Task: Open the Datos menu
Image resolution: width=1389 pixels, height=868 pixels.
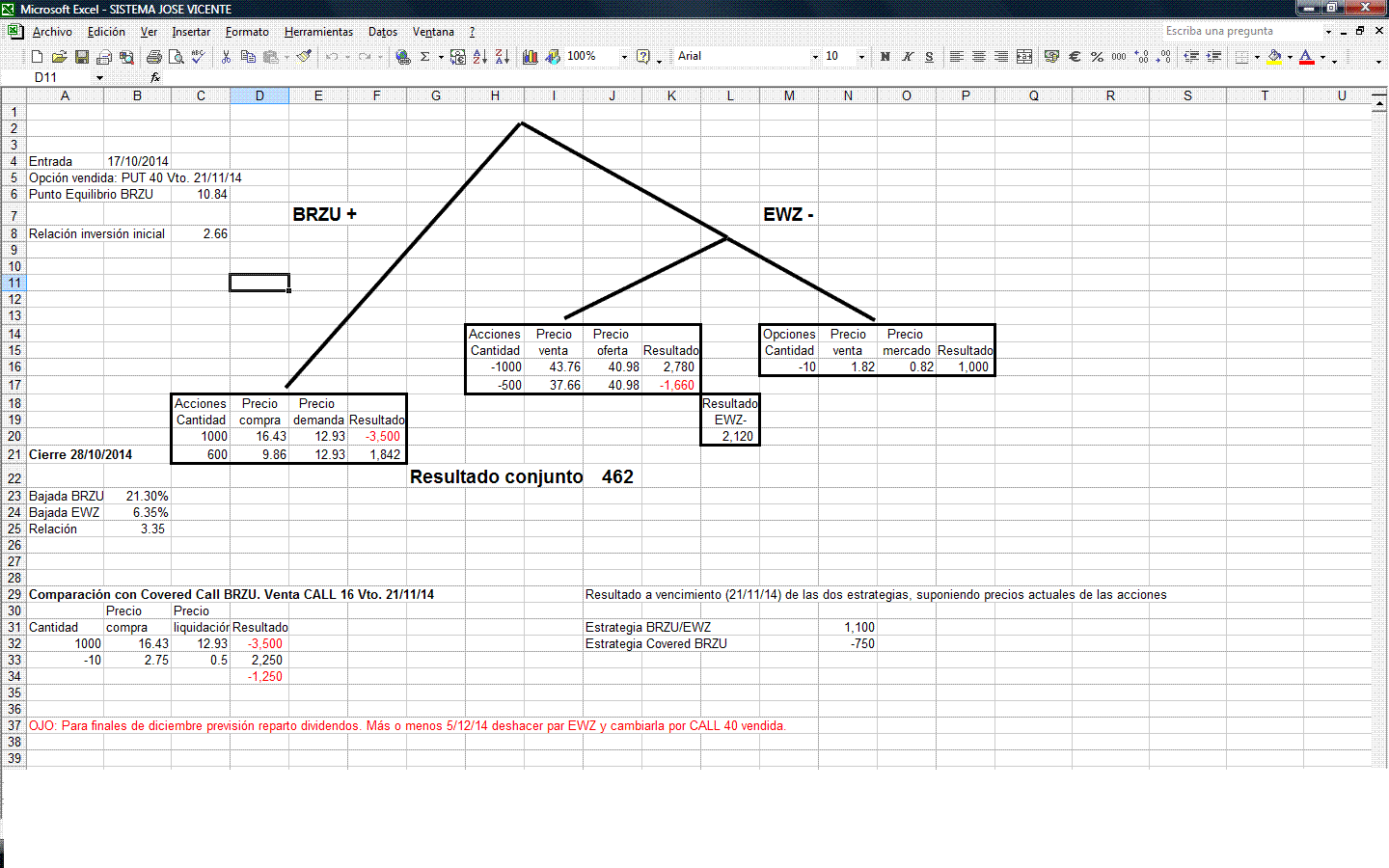Action: coord(383,32)
